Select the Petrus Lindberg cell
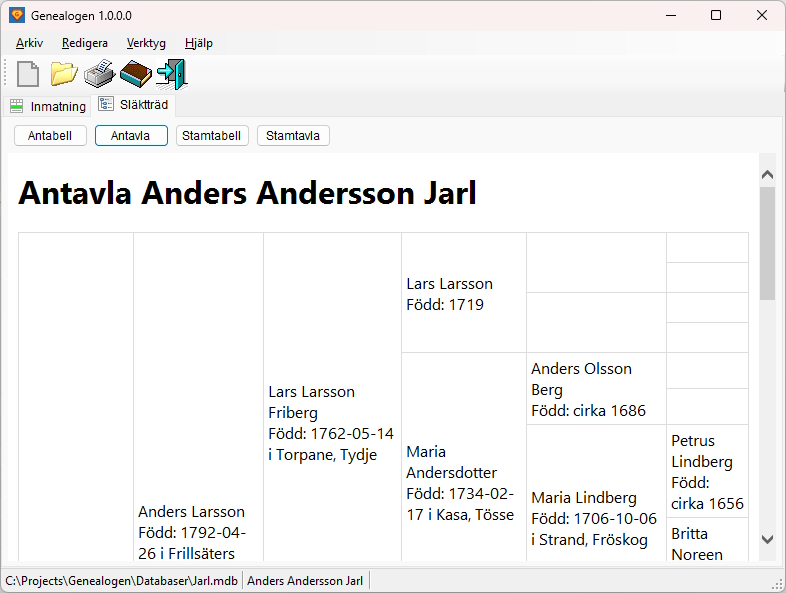This screenshot has width=786, height=593. (707, 471)
